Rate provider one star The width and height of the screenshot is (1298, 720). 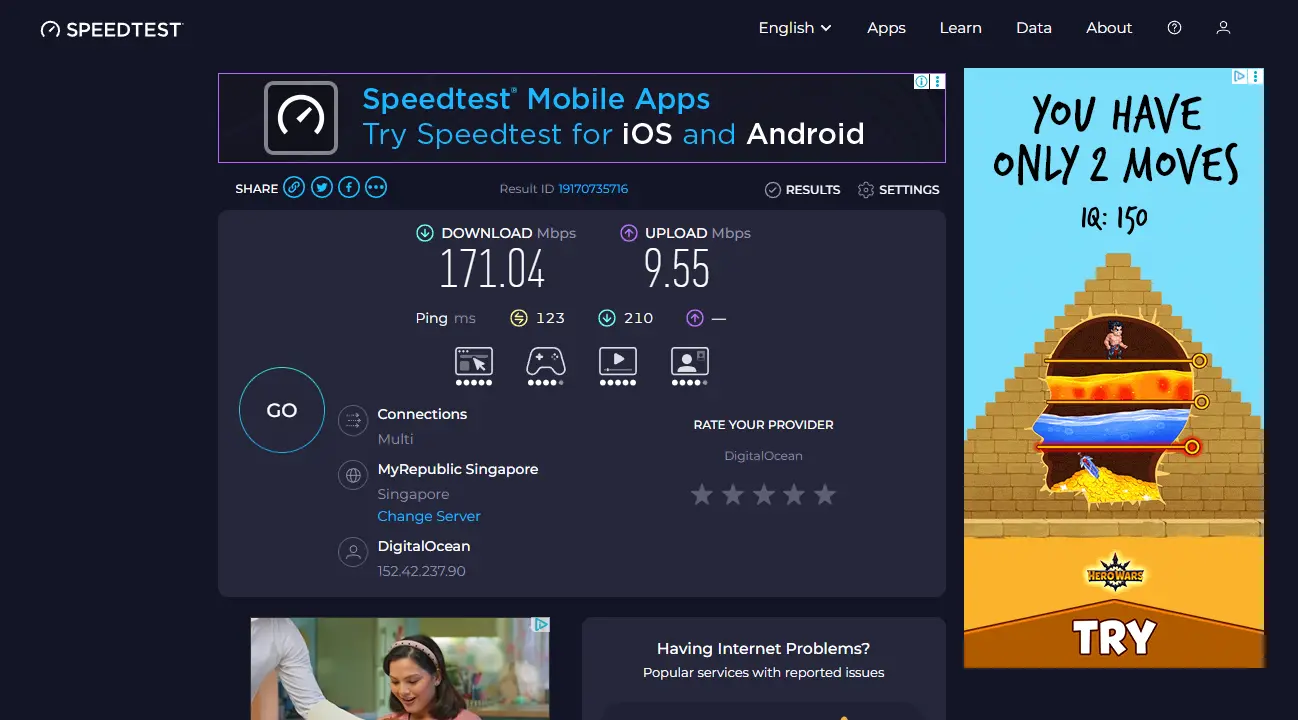(x=702, y=494)
